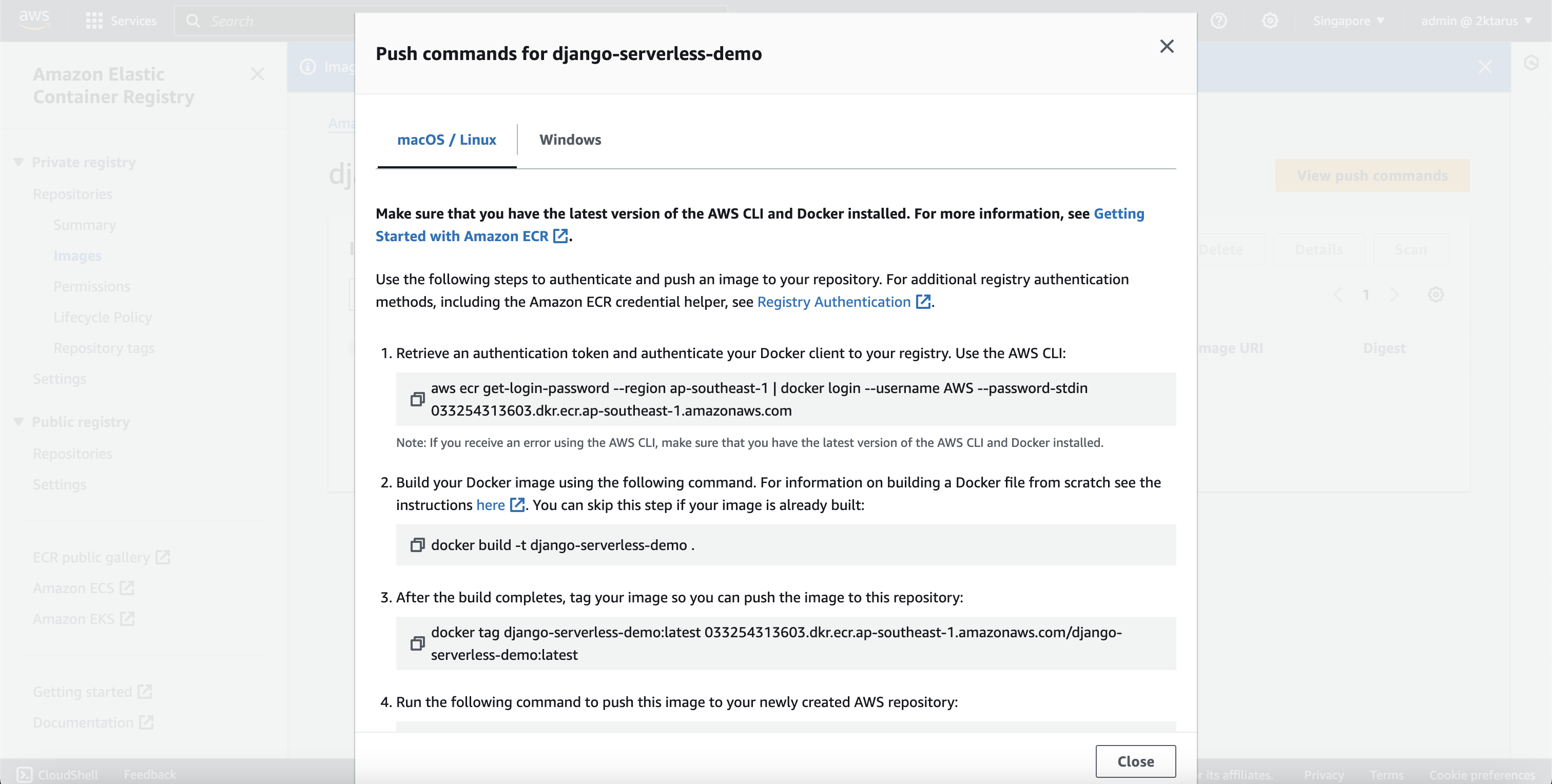This screenshot has height=784, width=1552.
Task: Open the help question mark icon
Action: 1218,21
